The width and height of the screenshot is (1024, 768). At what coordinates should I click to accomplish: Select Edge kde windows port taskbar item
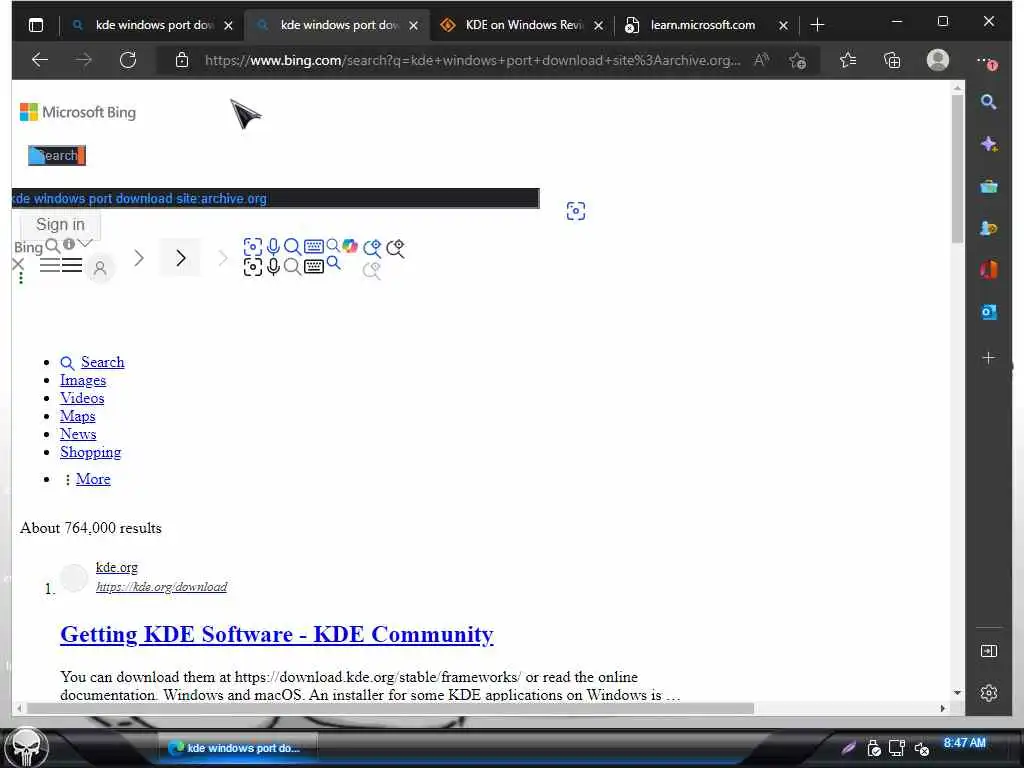pos(238,748)
